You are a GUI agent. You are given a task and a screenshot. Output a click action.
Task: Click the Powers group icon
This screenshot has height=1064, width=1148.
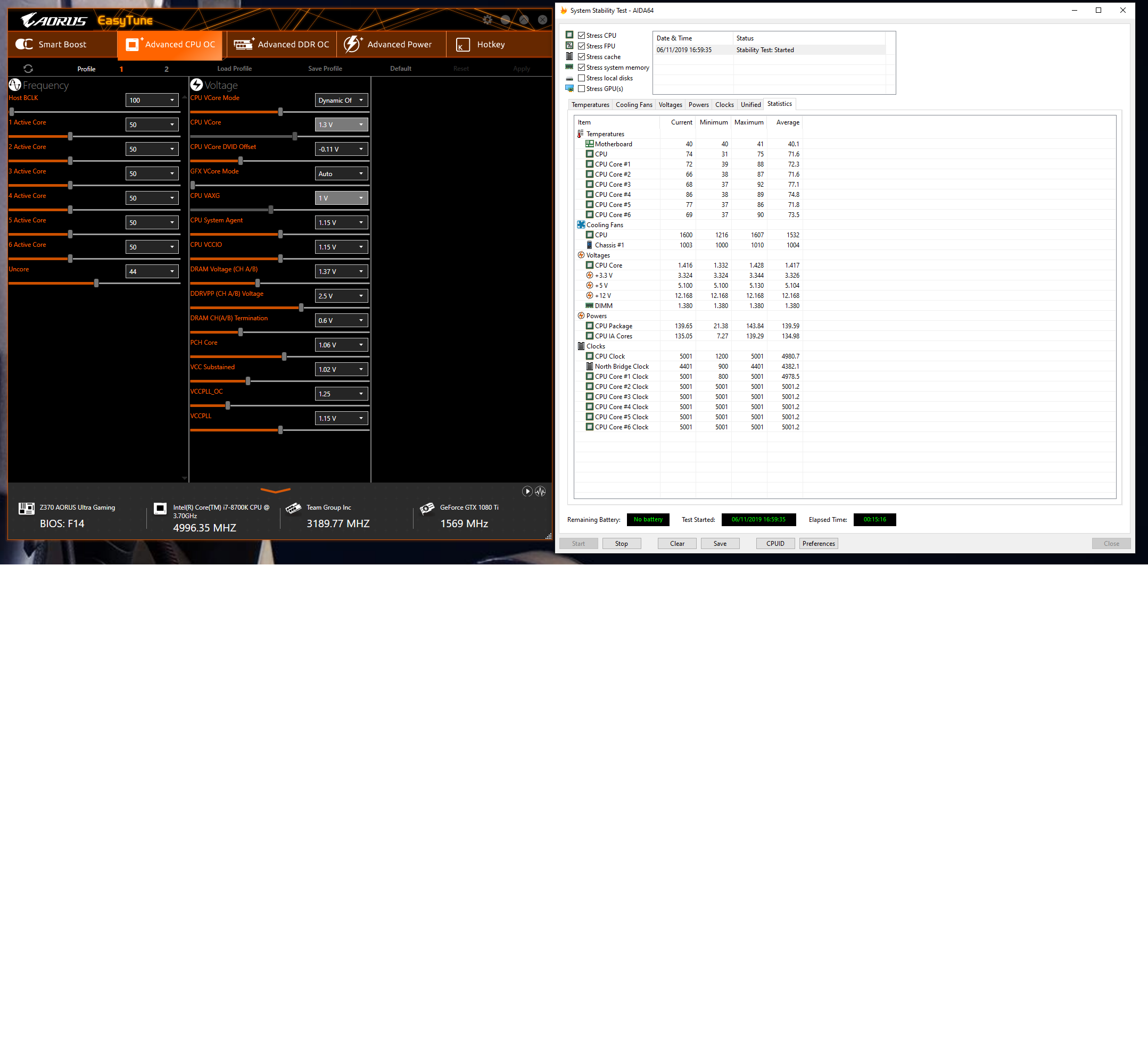[581, 315]
